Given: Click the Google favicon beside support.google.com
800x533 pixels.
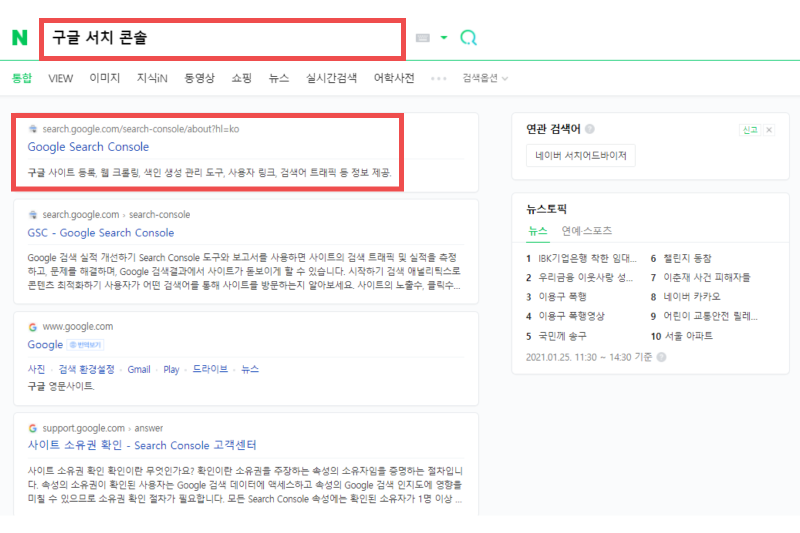Looking at the screenshot, I should [x=33, y=428].
